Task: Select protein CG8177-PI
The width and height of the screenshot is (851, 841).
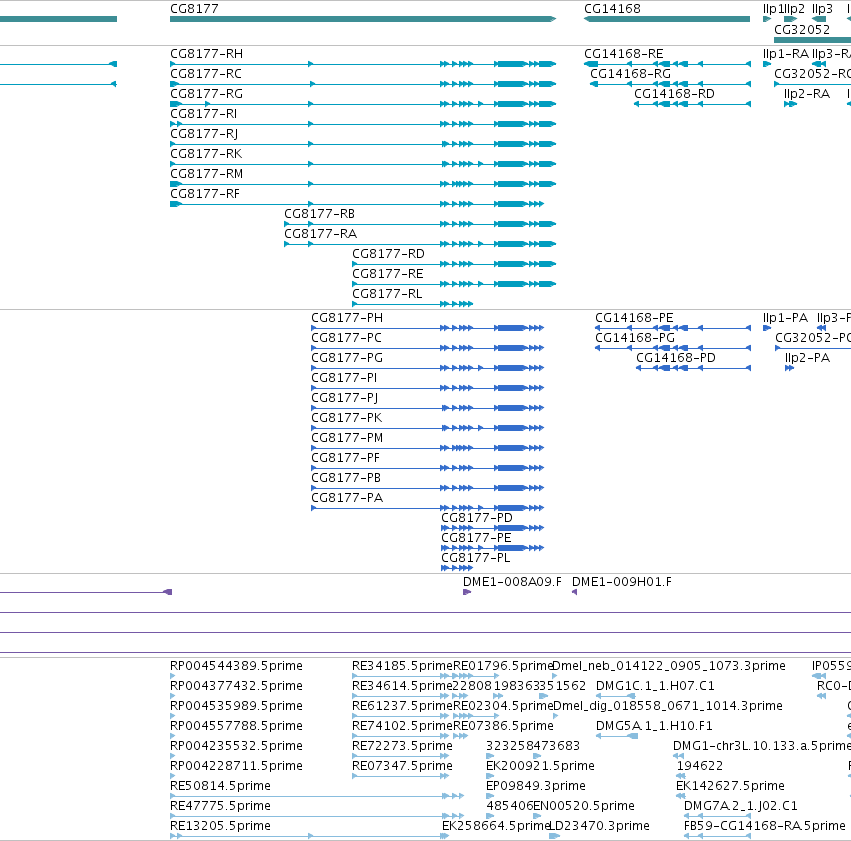Action: [x=344, y=378]
